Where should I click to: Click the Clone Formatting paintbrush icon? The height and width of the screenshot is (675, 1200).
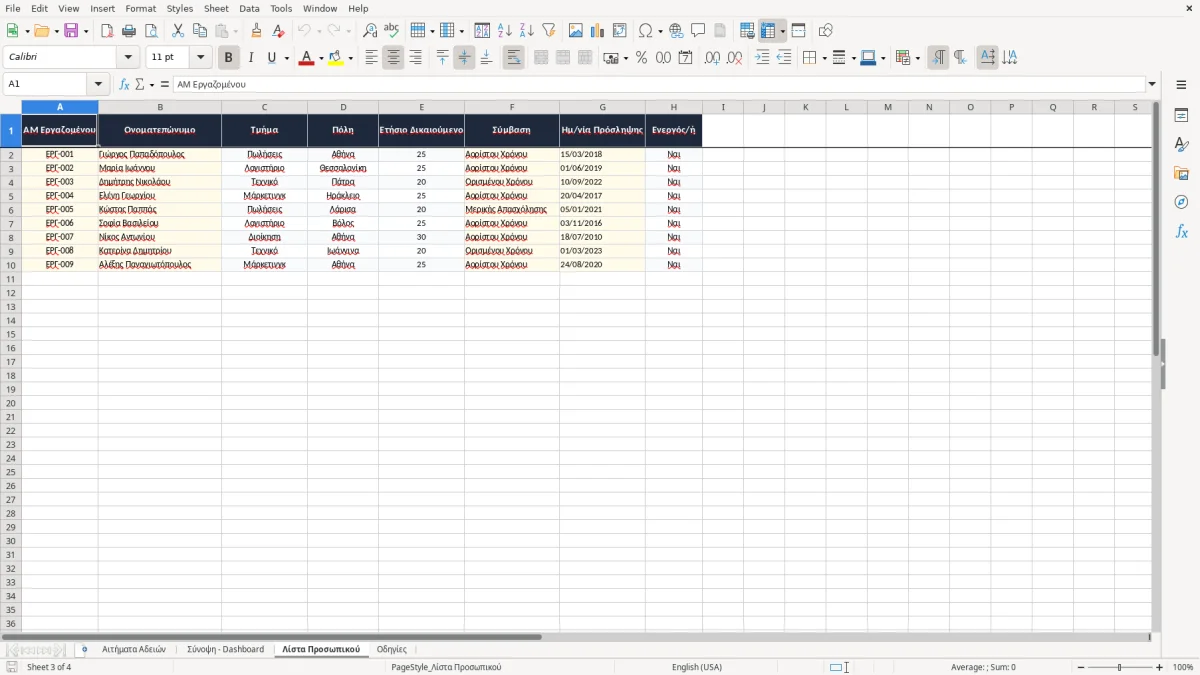tap(257, 31)
